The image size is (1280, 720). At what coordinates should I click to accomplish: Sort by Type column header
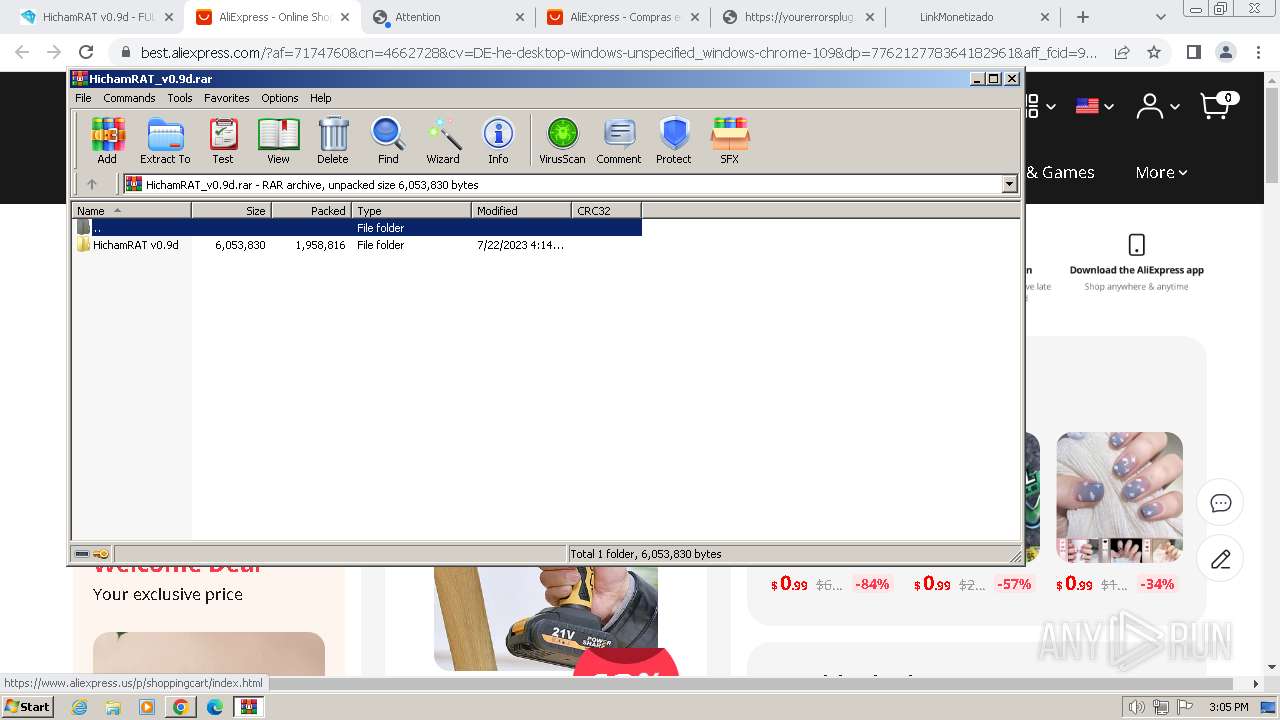[411, 210]
